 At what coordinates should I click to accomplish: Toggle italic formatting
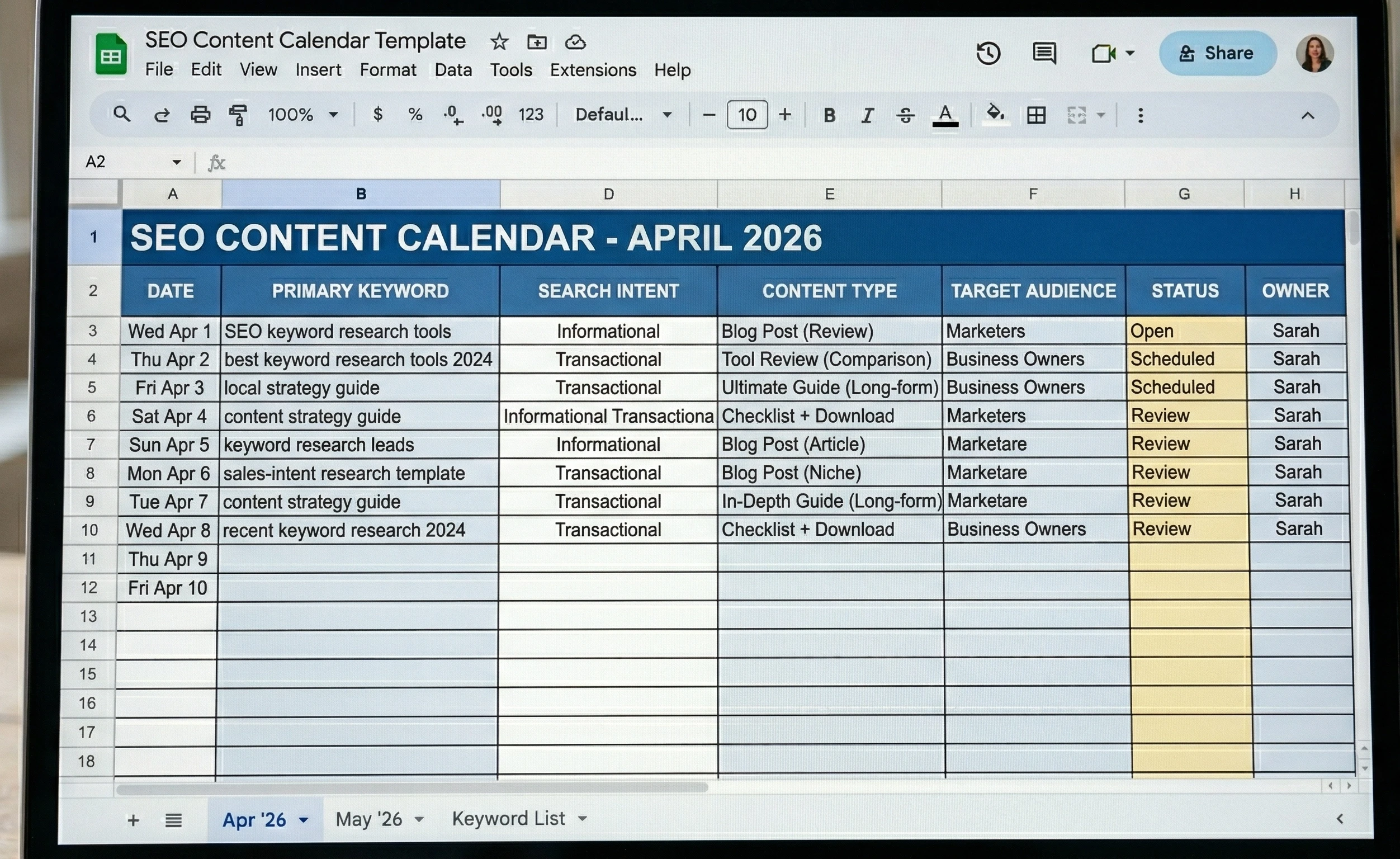coord(867,115)
